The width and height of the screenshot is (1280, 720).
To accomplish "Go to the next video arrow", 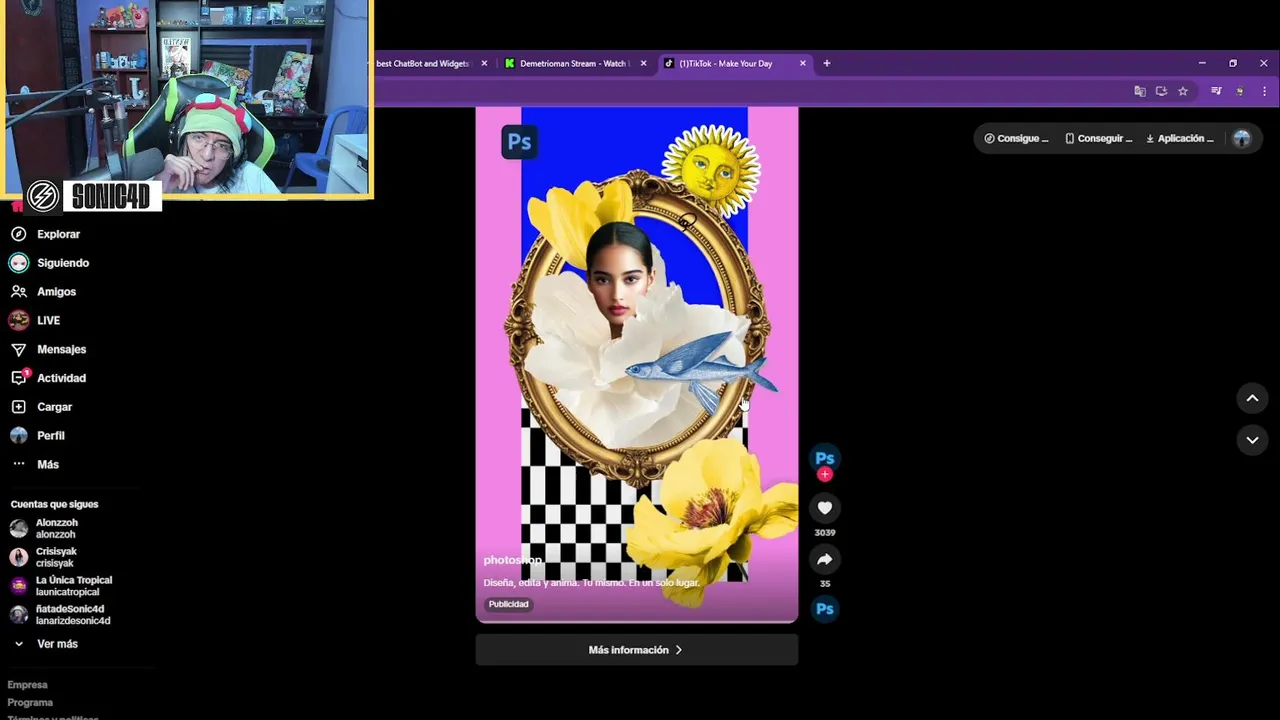I will [1252, 440].
